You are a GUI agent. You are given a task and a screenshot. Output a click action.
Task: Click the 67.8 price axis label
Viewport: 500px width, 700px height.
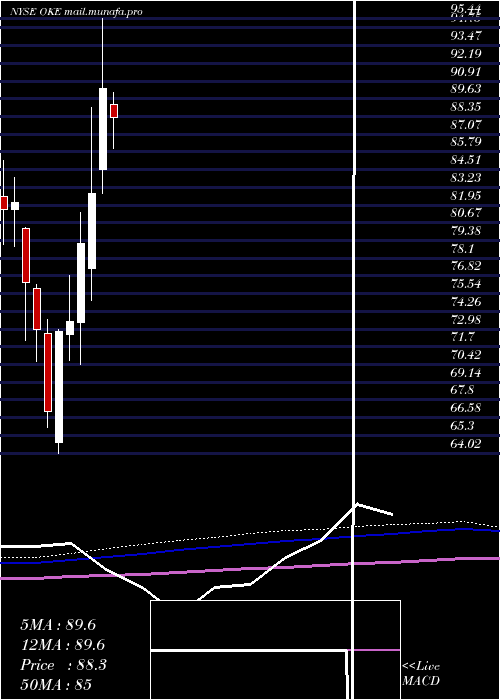point(463,390)
